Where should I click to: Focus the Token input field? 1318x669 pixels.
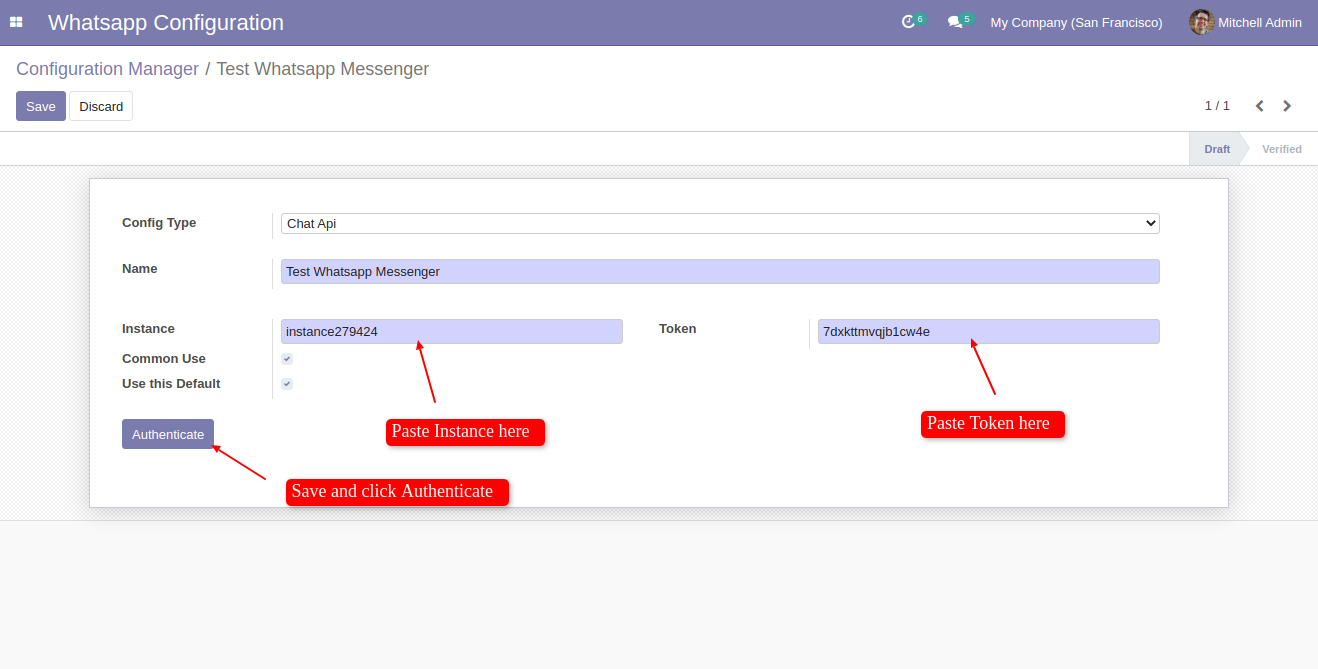(988, 332)
